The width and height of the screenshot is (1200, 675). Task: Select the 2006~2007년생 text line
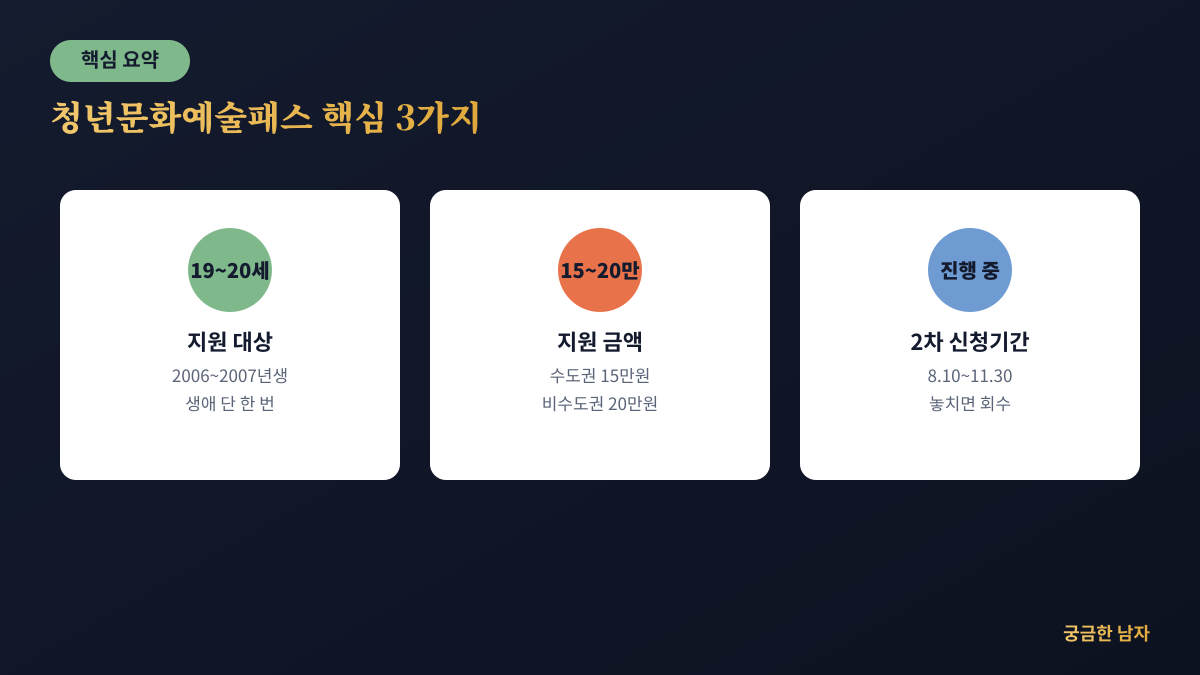tap(230, 376)
